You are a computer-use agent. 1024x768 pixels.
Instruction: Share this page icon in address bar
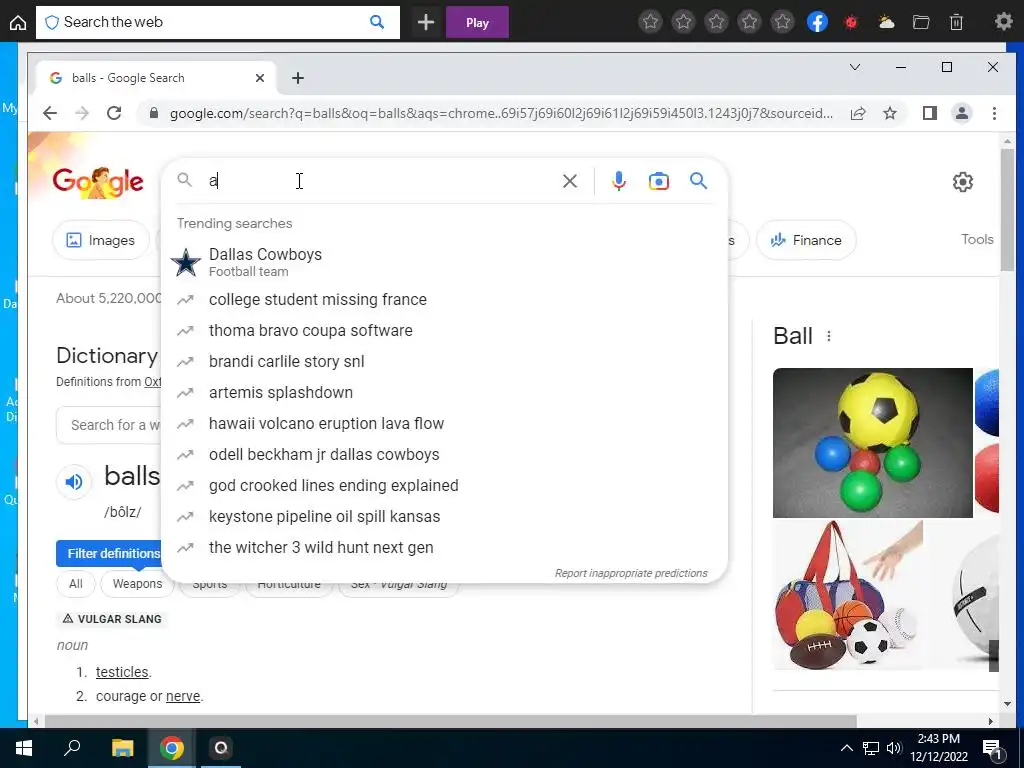click(x=858, y=113)
